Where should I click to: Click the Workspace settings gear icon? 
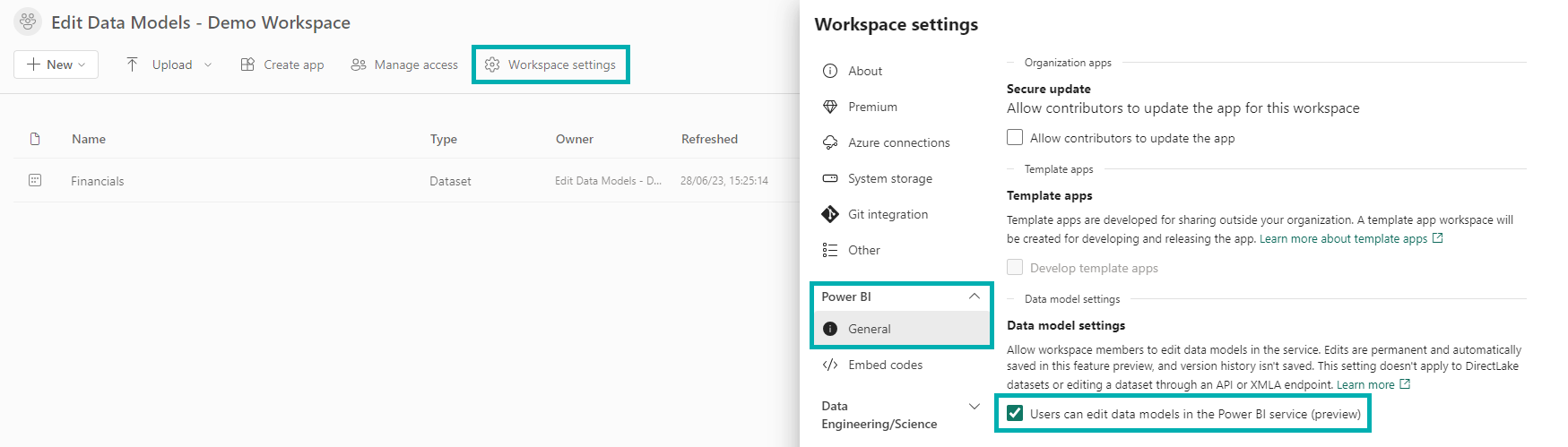pos(492,64)
